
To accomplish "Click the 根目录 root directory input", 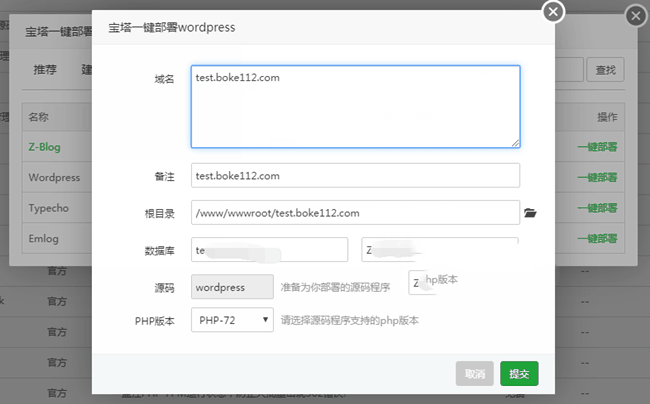I will 355,213.
